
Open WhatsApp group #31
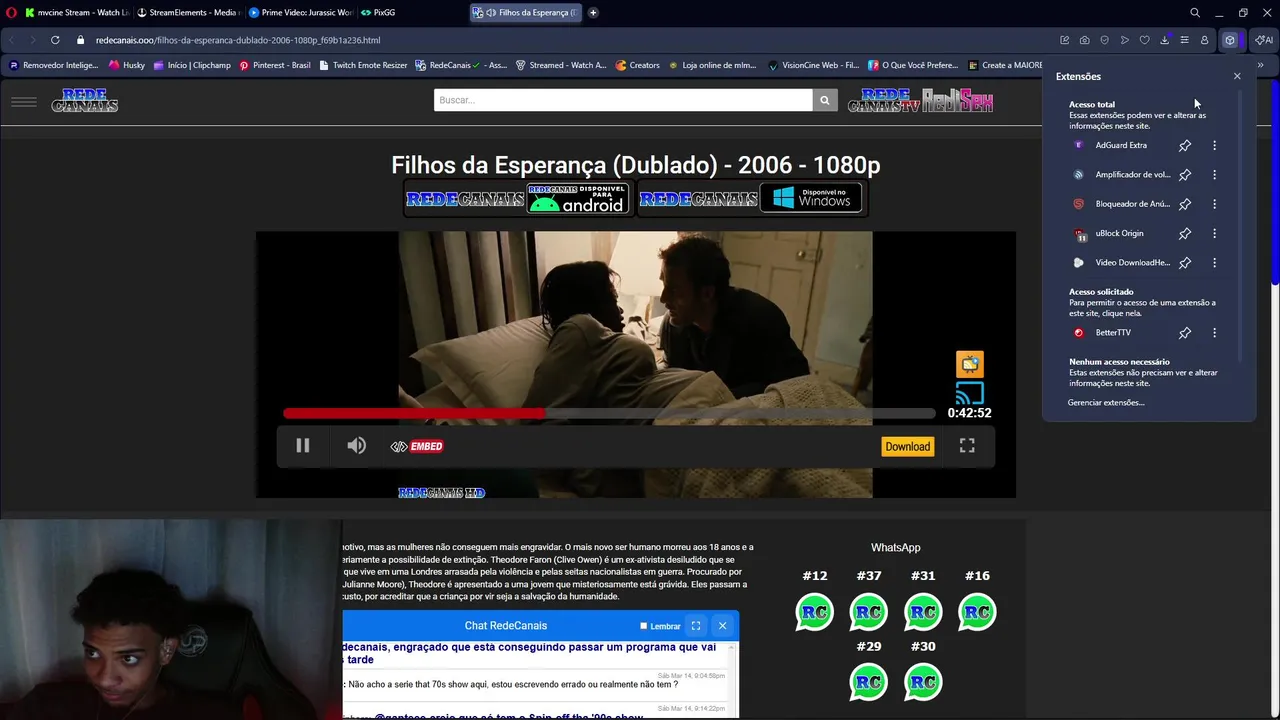tap(923, 612)
